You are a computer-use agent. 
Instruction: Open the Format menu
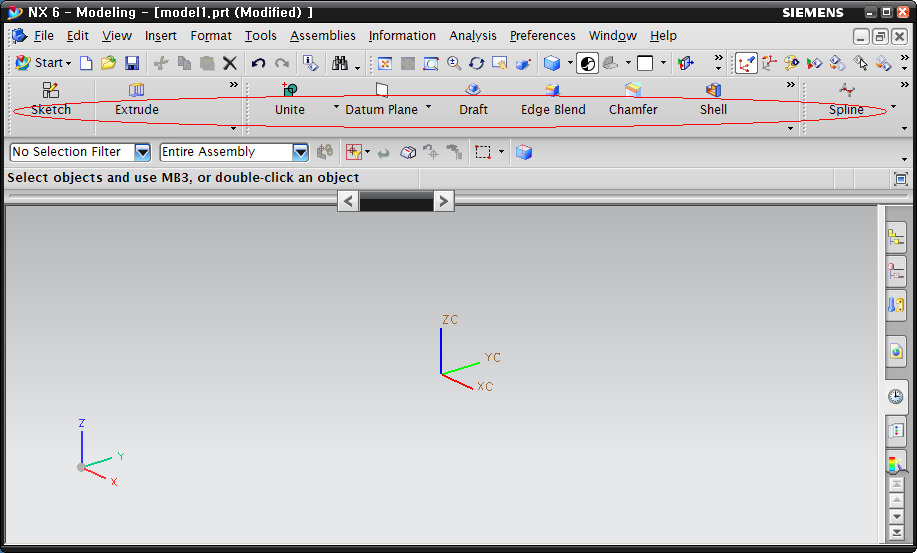211,36
